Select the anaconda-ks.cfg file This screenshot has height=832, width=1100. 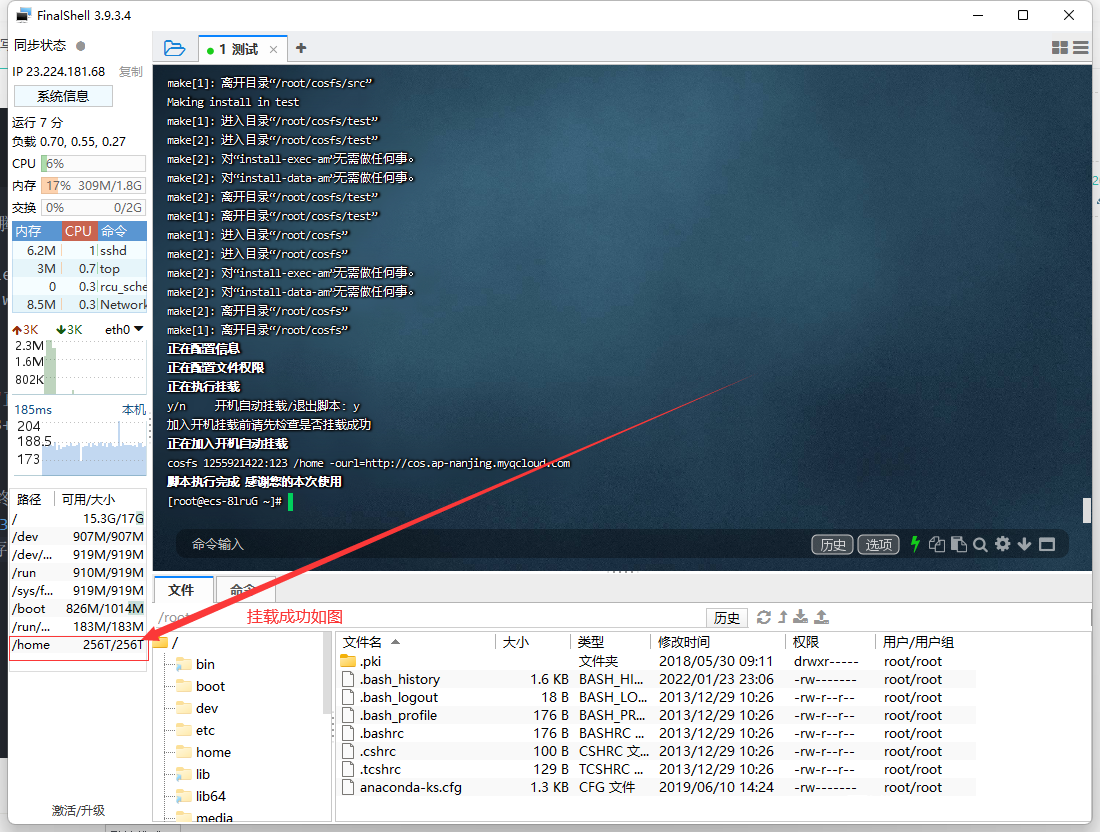pyautogui.click(x=657, y=787)
